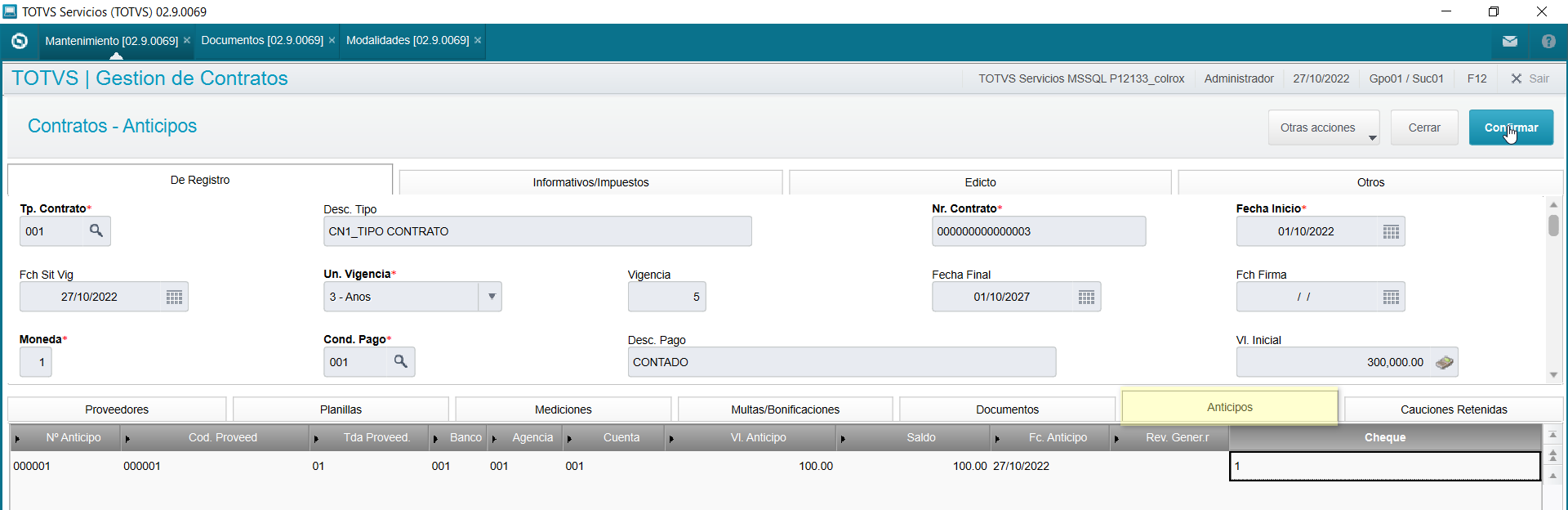This screenshot has height=510, width=1568.
Task: Select the Edicto tab
Action: click(980, 182)
